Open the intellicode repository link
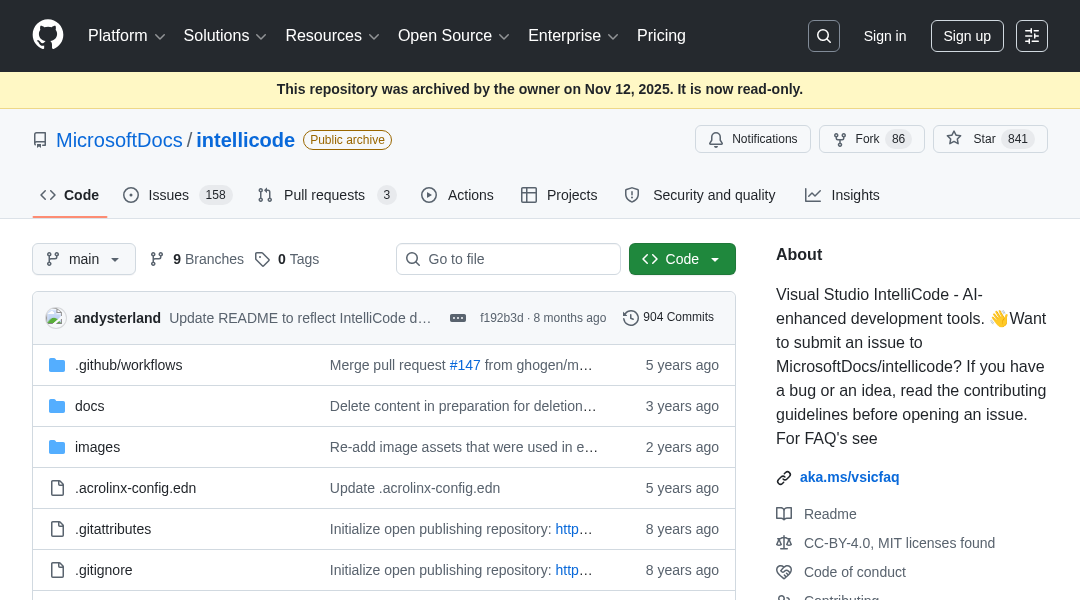This screenshot has width=1080, height=600. point(245,141)
